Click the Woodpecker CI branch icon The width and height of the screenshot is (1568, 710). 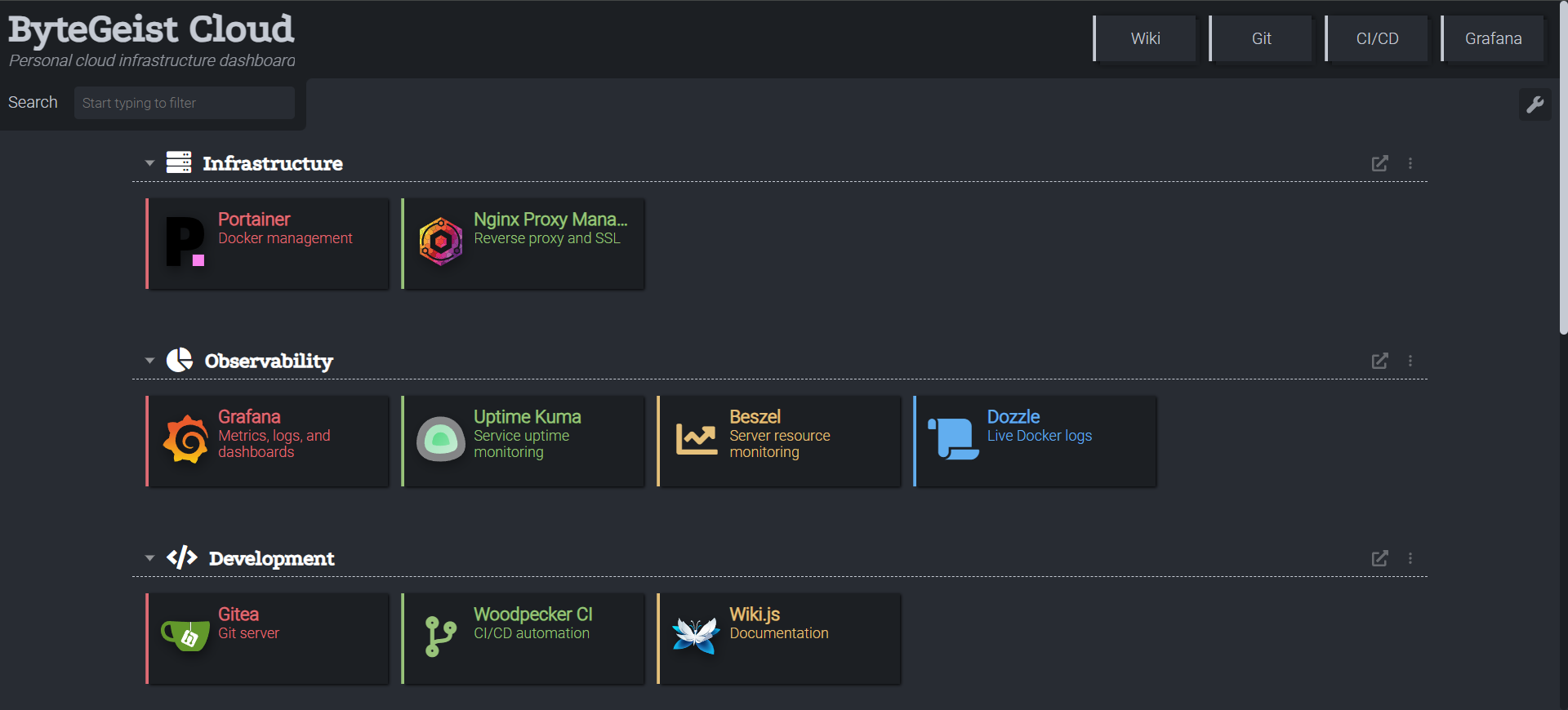(441, 637)
